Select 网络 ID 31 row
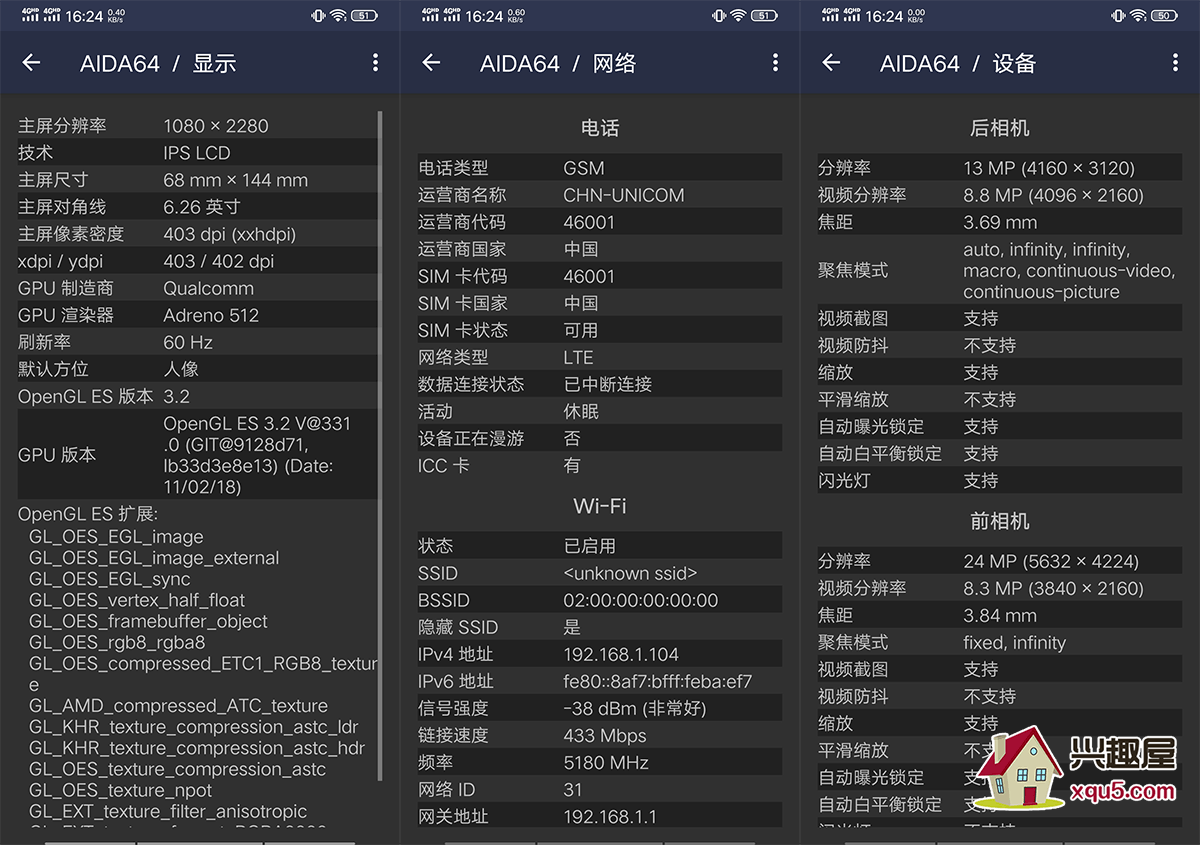 [600, 789]
